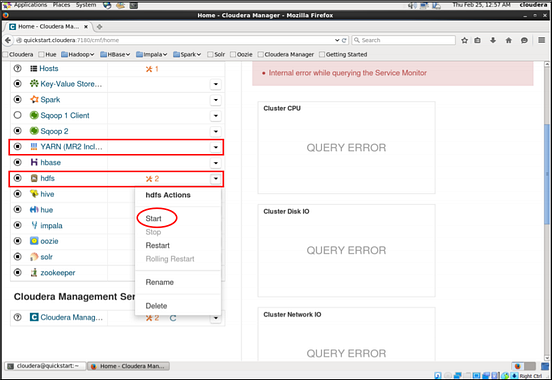Image resolution: width=552 pixels, height=380 pixels.
Task: Click the Sqoop 1 Client icon
Action: coord(34,115)
